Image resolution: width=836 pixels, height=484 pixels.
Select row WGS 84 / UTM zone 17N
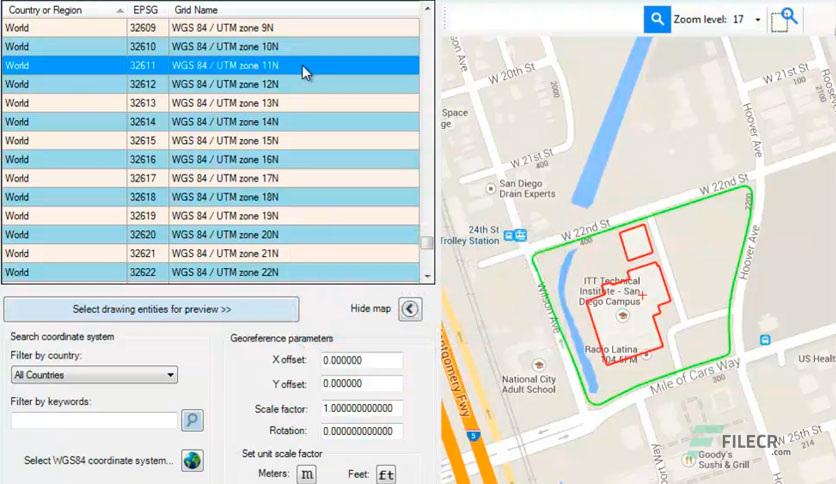211,178
